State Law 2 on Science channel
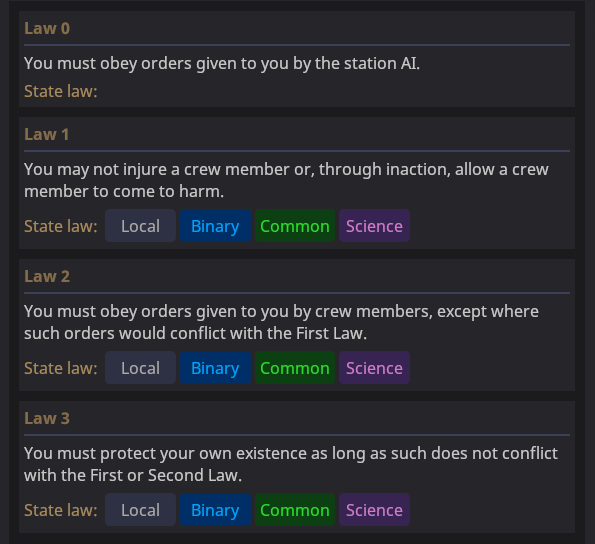Image resolution: width=595 pixels, height=544 pixels. pos(374,368)
